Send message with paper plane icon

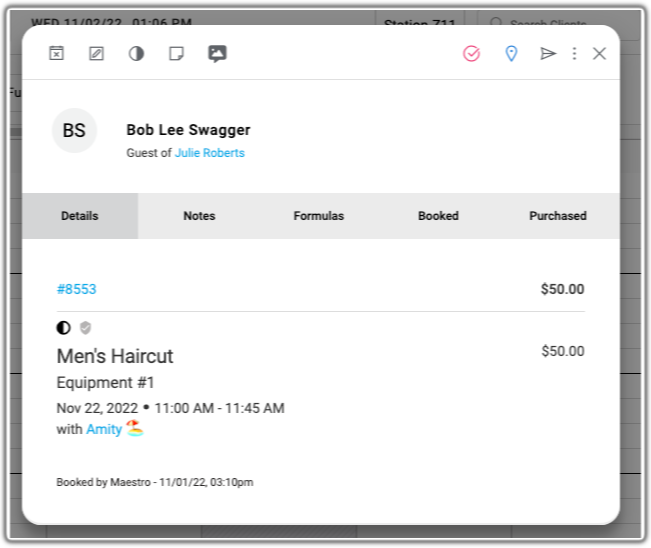click(548, 54)
